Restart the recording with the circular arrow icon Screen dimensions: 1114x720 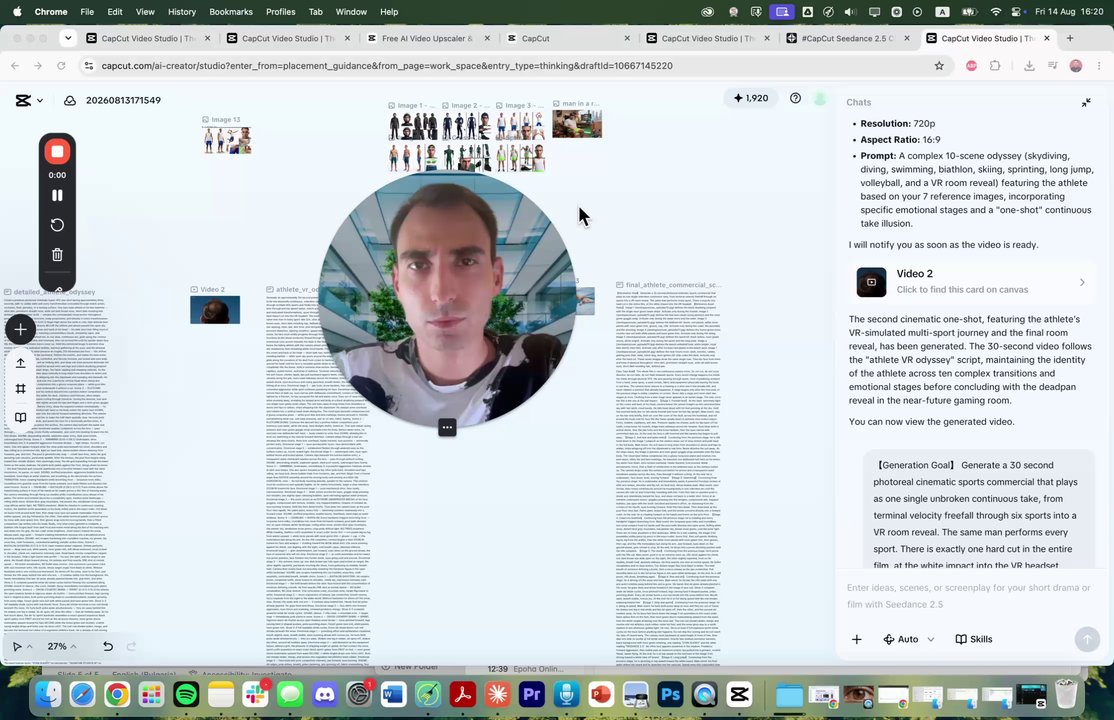click(57, 225)
